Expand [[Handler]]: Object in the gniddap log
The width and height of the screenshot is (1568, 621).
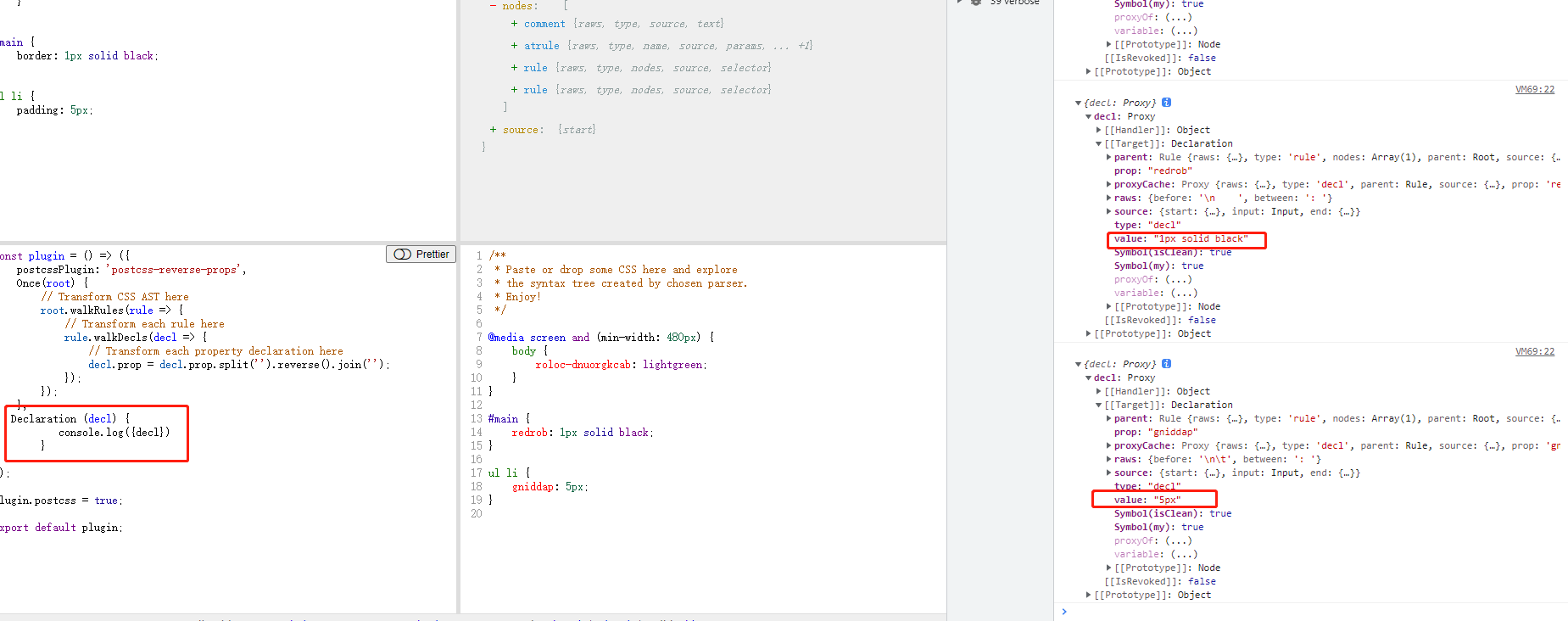coord(1099,391)
